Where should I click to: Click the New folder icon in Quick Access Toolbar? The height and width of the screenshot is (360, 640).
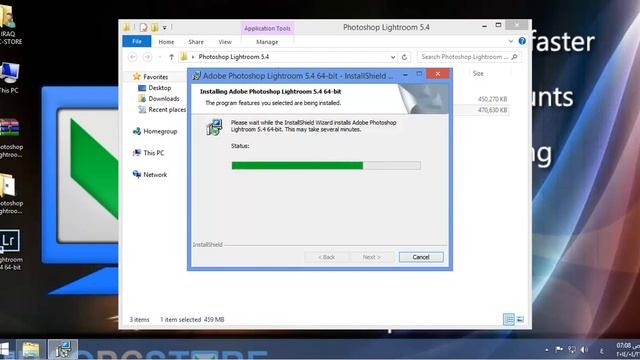coord(154,28)
